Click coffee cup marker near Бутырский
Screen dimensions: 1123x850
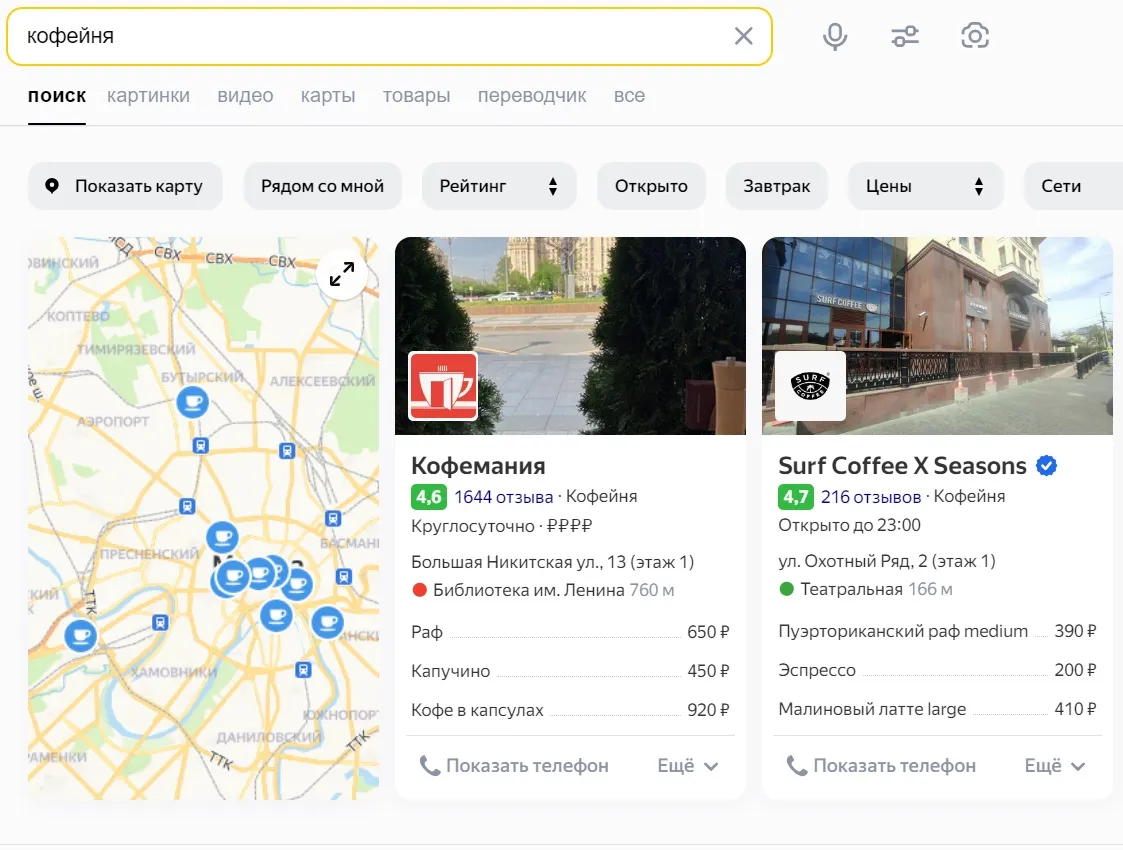(x=193, y=402)
